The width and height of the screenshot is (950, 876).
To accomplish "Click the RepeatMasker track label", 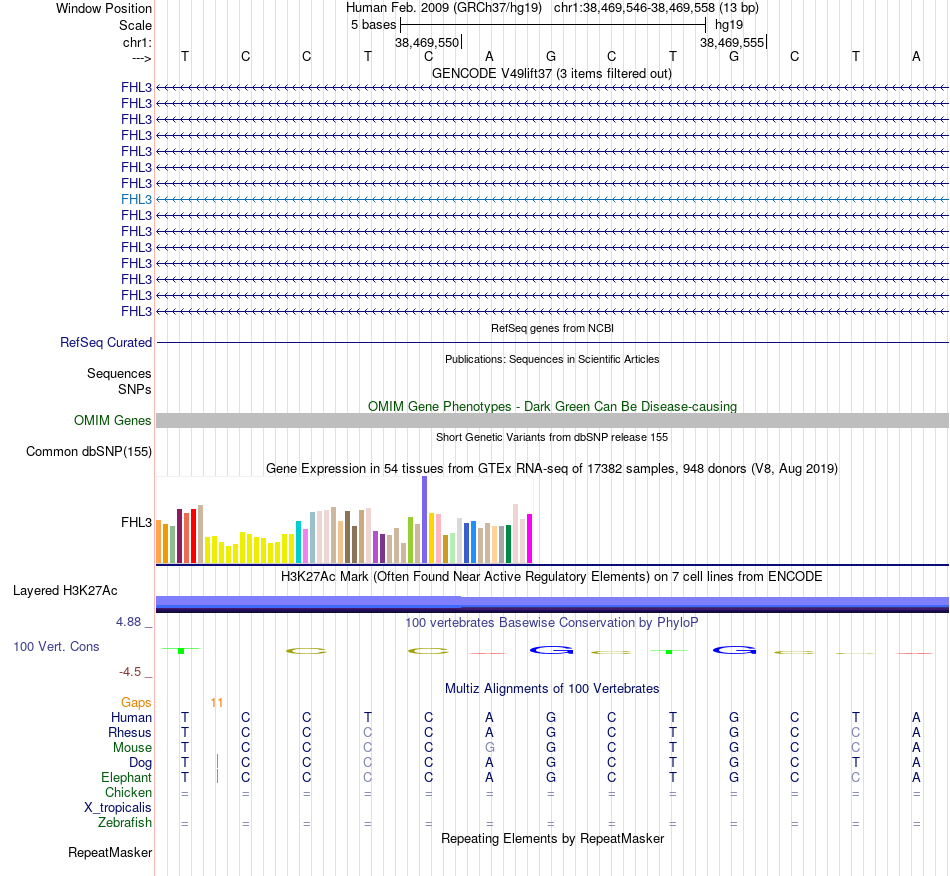I will [110, 852].
